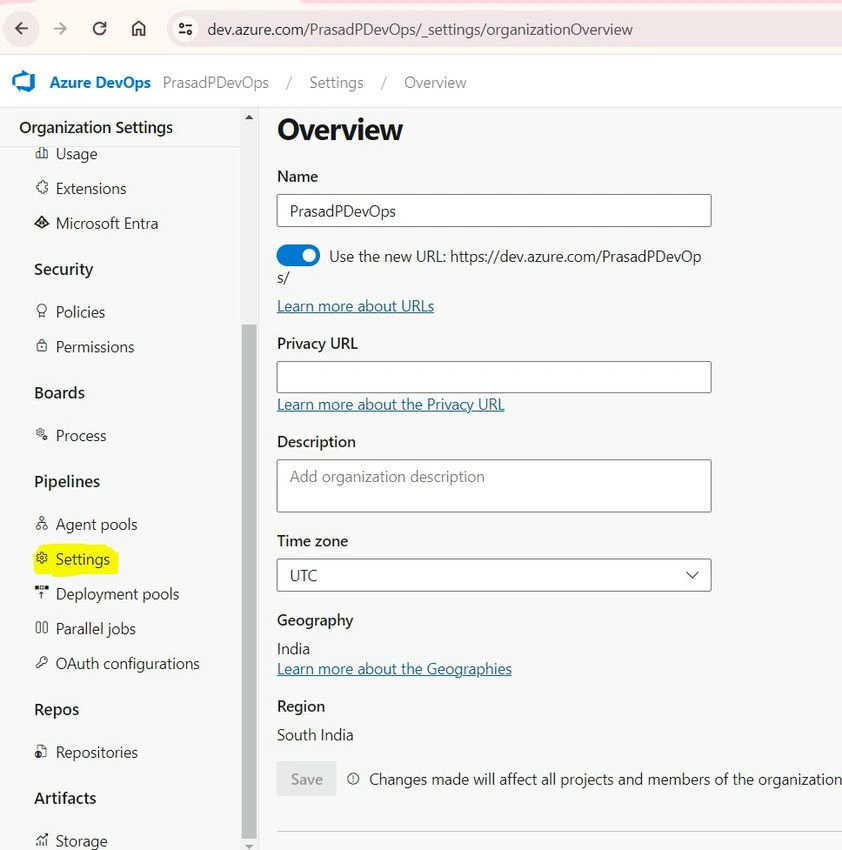Click the Agent pools icon
842x850 pixels.
click(x=42, y=523)
